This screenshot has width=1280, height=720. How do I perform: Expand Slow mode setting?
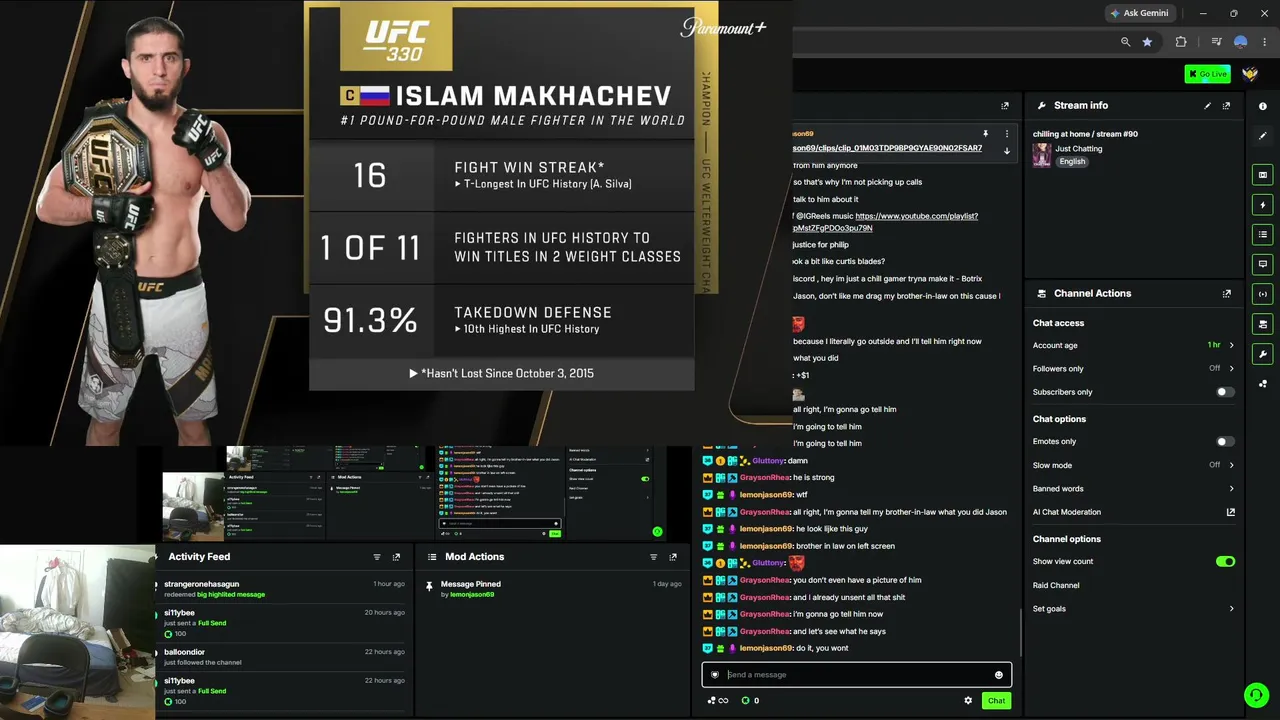pos(1133,465)
